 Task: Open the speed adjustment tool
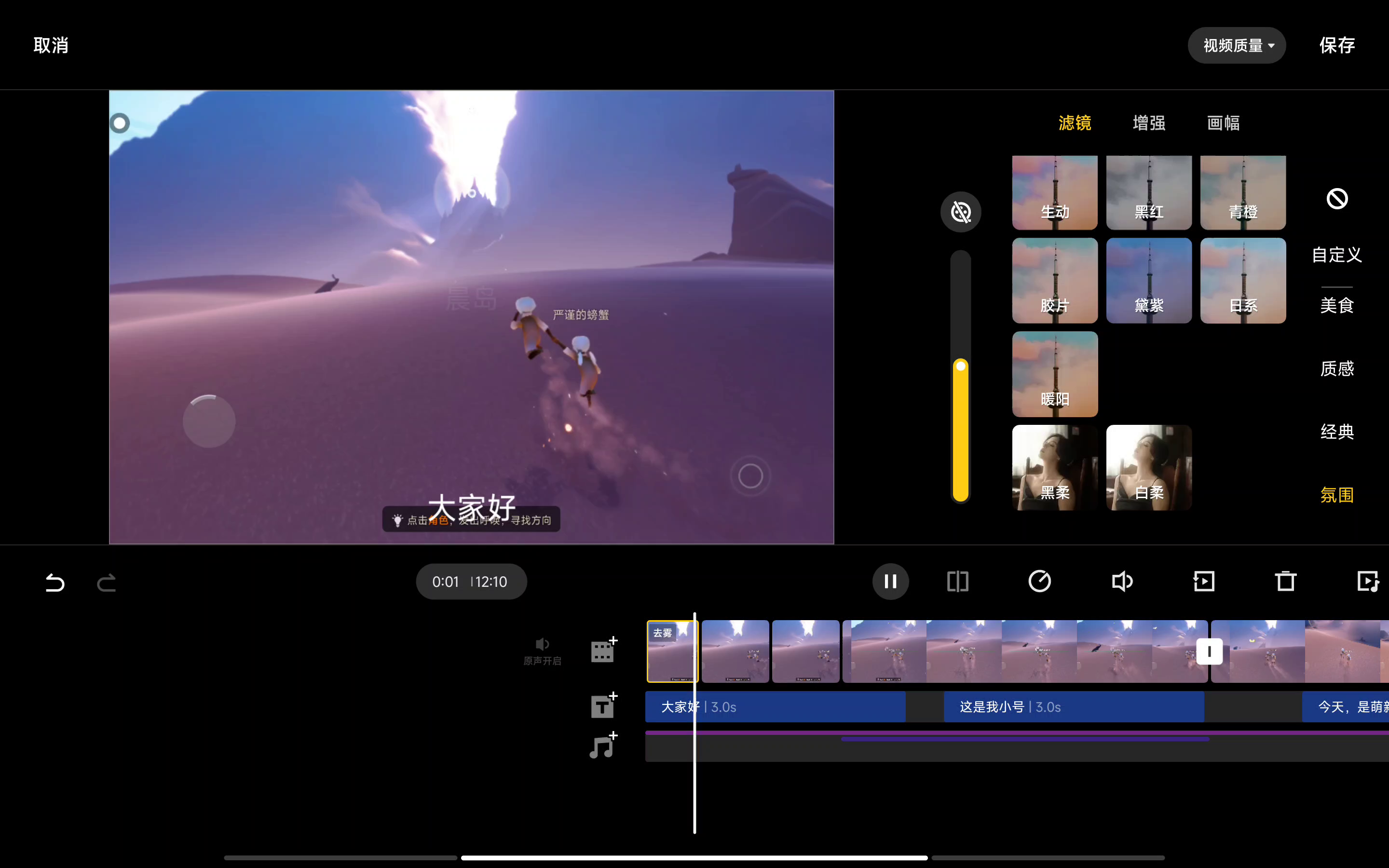(x=1039, y=582)
